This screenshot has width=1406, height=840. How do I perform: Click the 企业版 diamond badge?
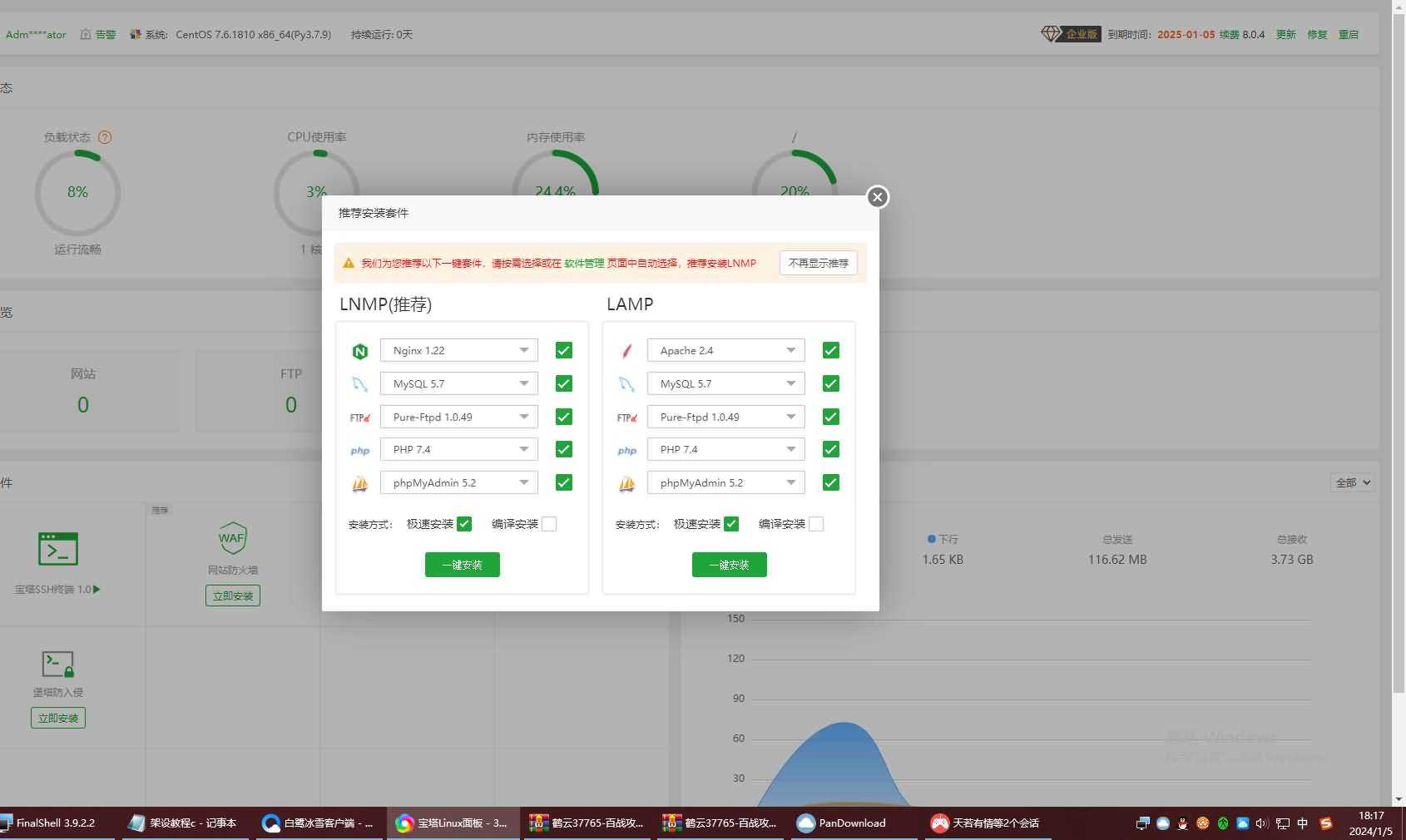[x=1071, y=34]
